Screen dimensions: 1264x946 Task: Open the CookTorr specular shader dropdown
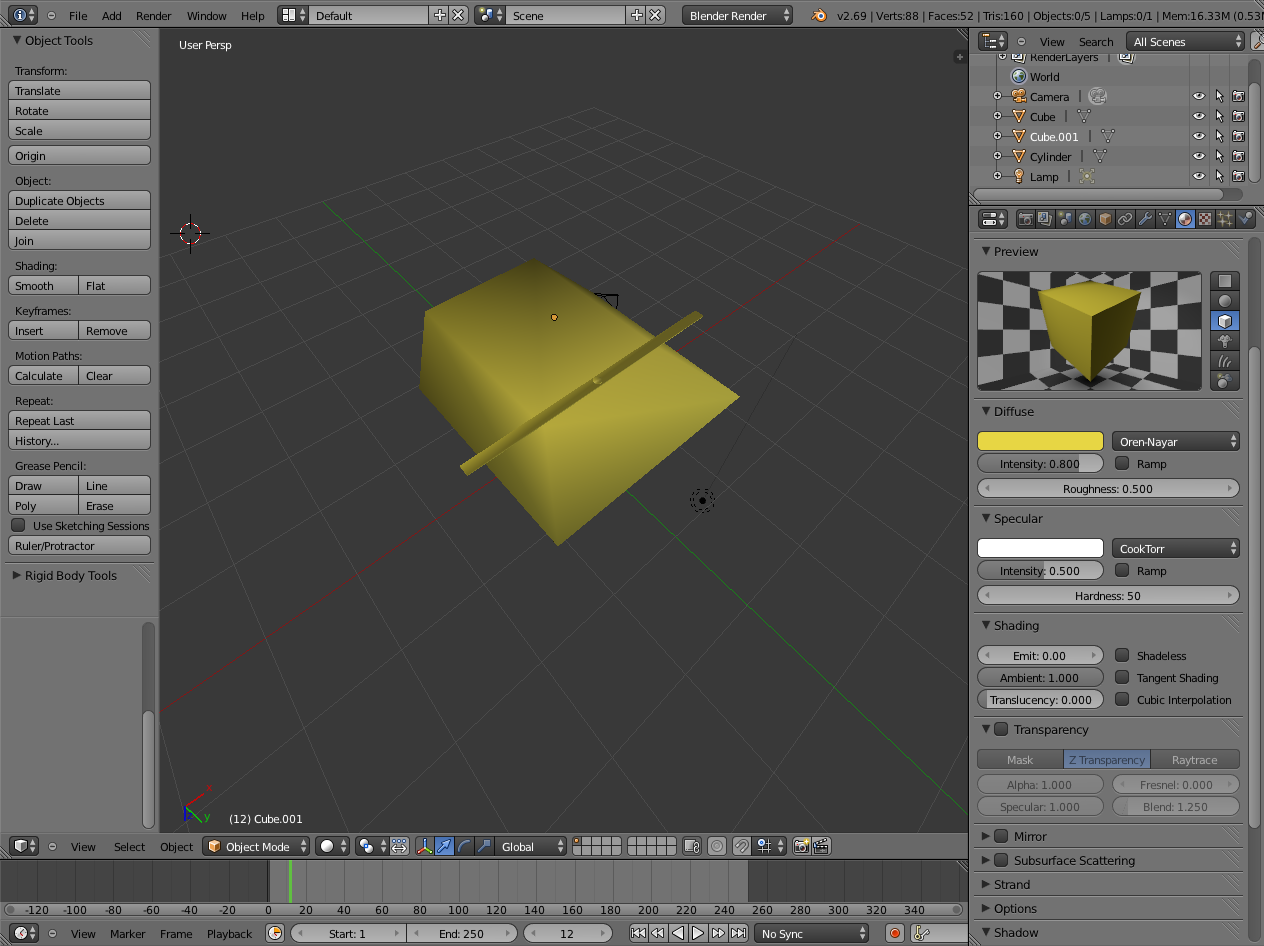coord(1176,548)
